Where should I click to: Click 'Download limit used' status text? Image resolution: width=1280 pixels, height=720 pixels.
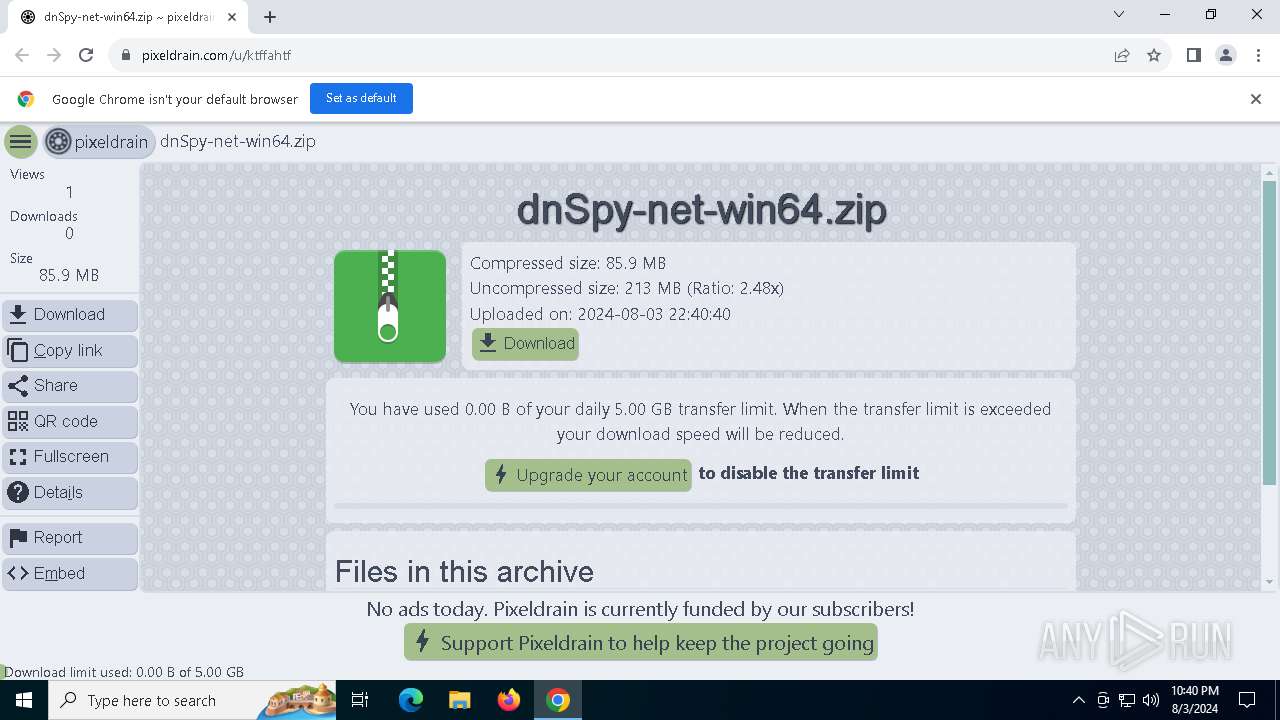click(x=124, y=672)
